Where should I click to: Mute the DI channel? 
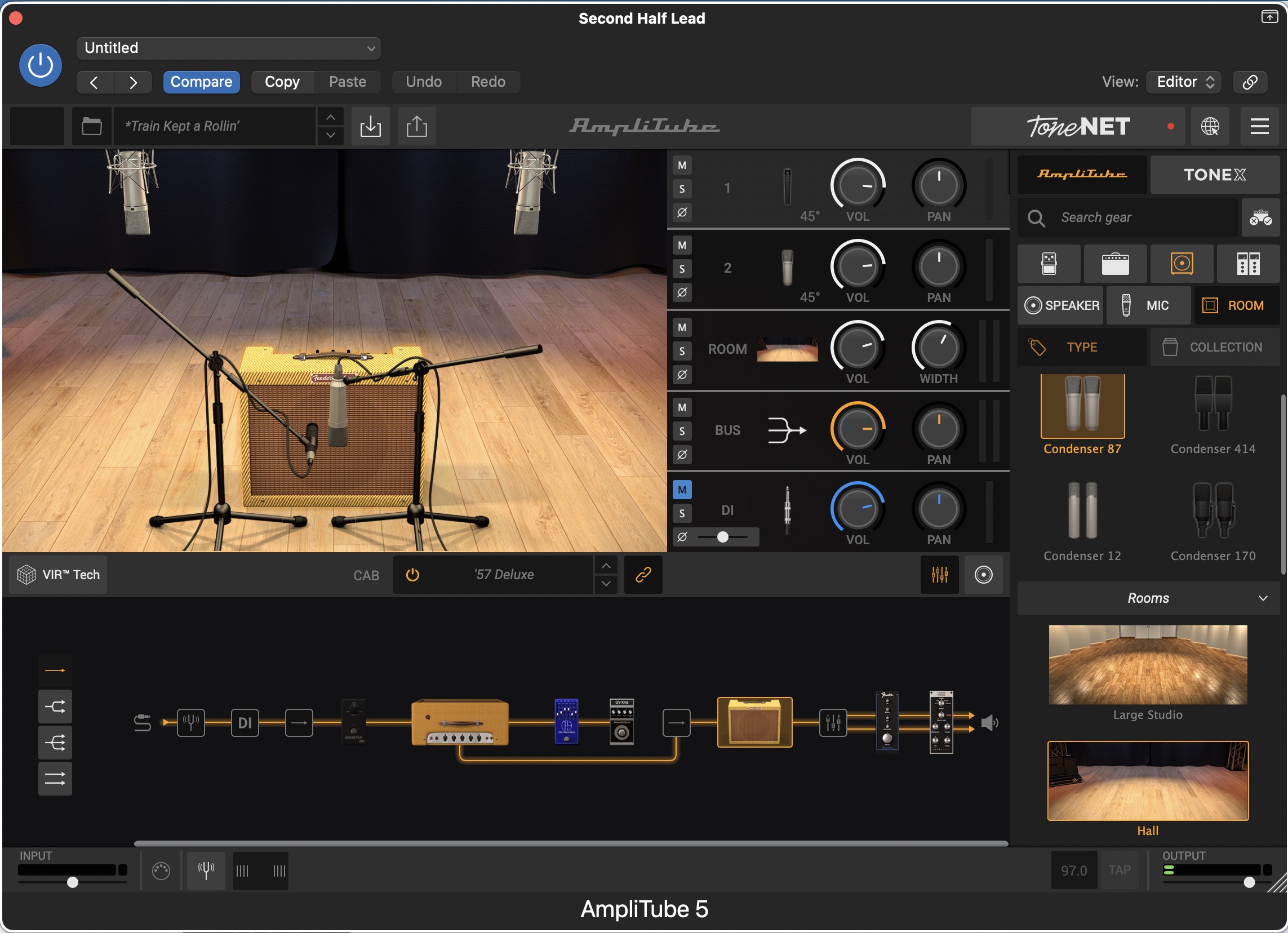(x=682, y=489)
